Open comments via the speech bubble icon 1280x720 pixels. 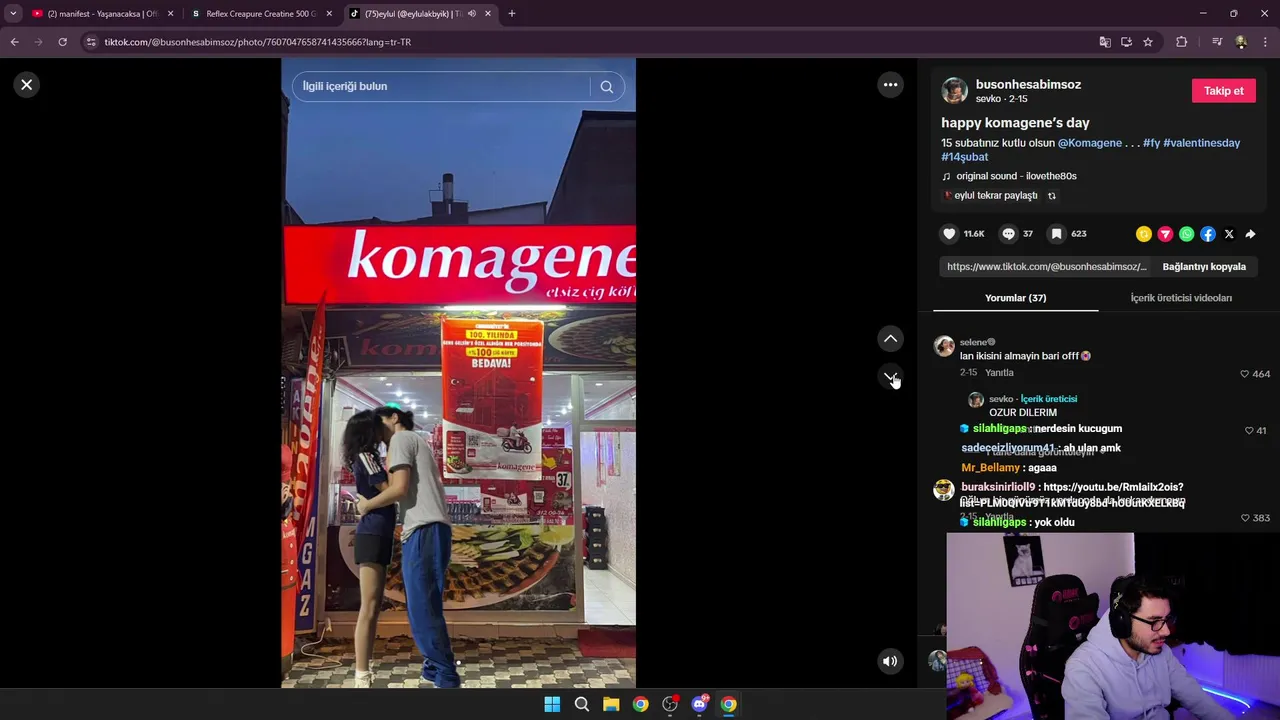1008,234
